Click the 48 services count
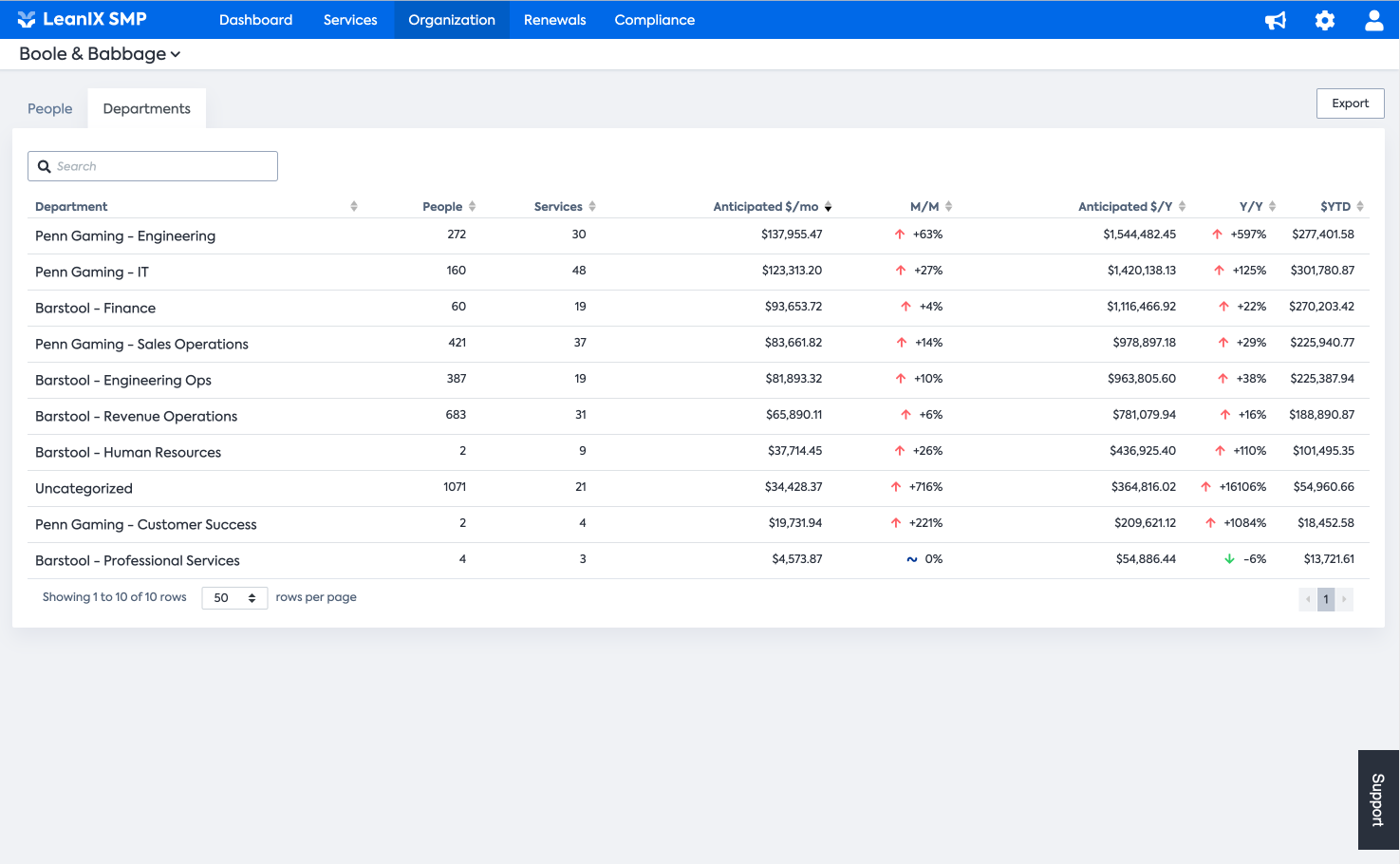Viewport: 1400px width, 864px height. click(579, 270)
